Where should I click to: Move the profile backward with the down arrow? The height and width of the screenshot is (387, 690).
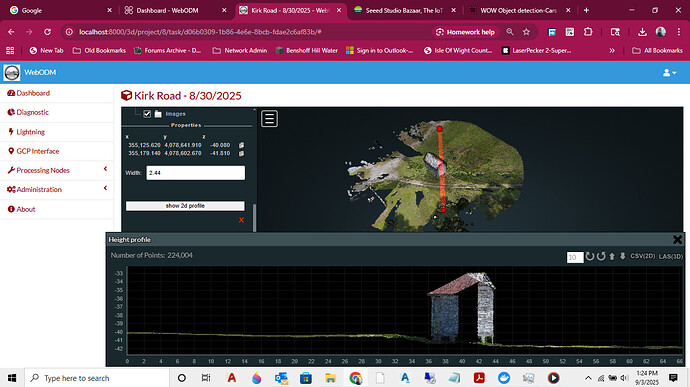tap(622, 256)
